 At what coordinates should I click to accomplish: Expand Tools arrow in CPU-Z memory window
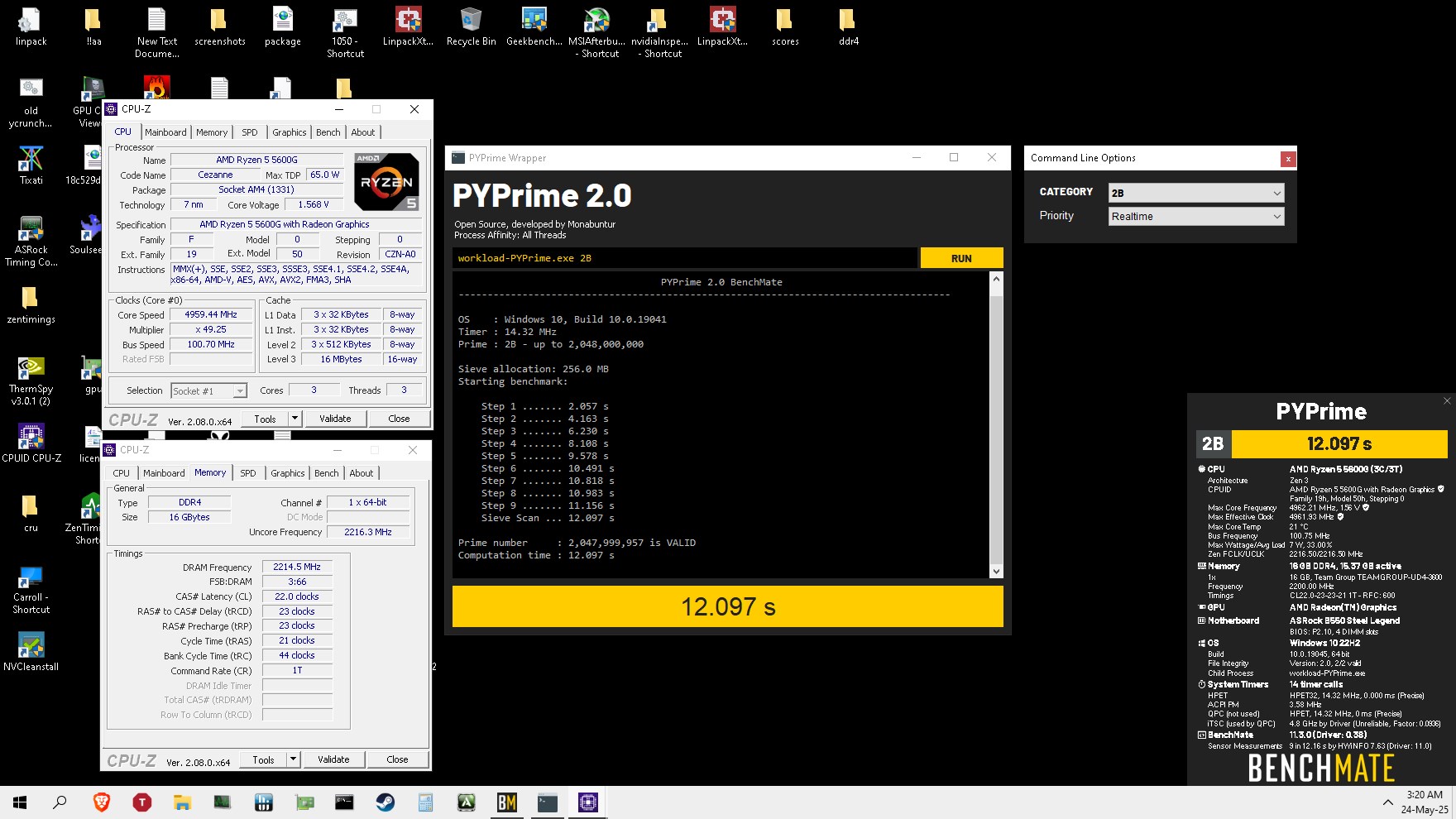293,759
